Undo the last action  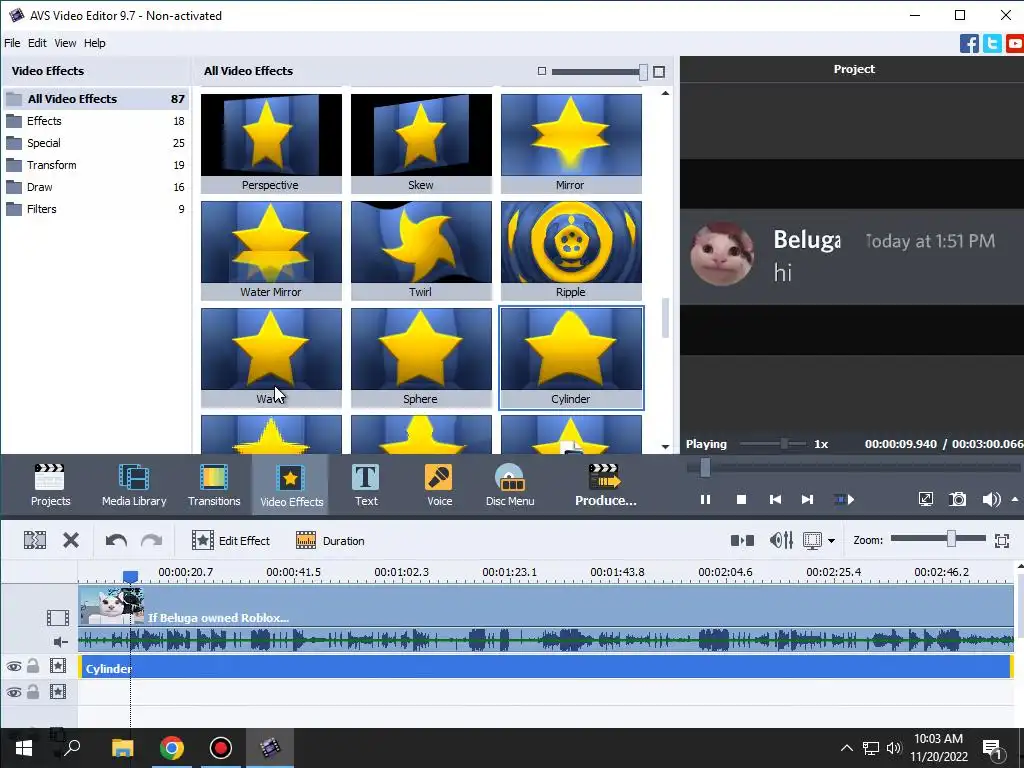click(x=116, y=540)
